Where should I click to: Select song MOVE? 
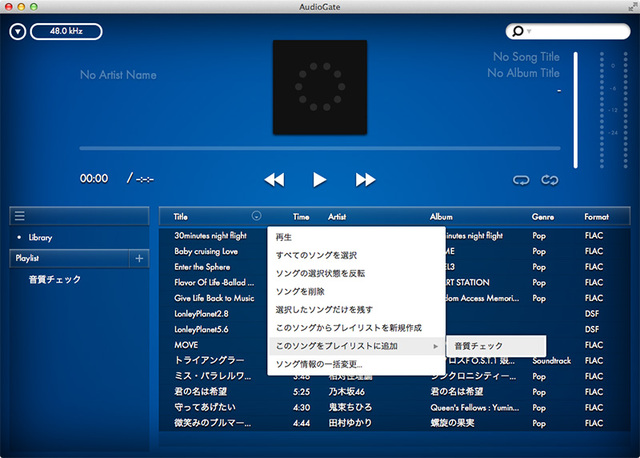tap(186, 345)
